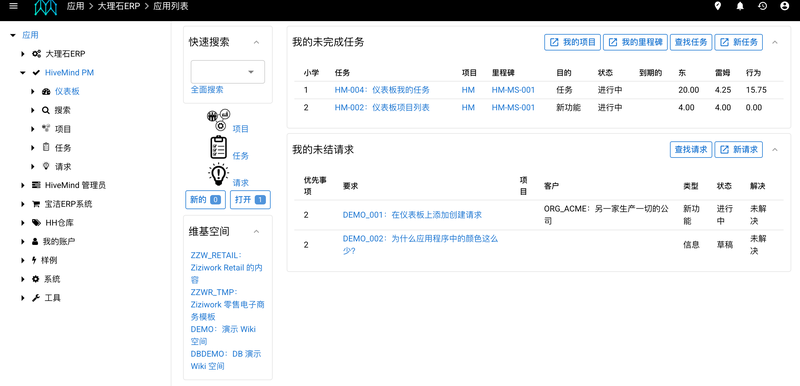800x386 pixels.
Task: Open the hamburger menu icon
Action: pos(14,6)
